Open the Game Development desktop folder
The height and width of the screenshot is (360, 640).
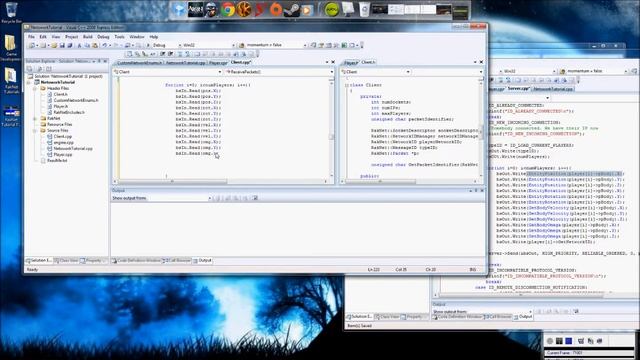pos(11,48)
